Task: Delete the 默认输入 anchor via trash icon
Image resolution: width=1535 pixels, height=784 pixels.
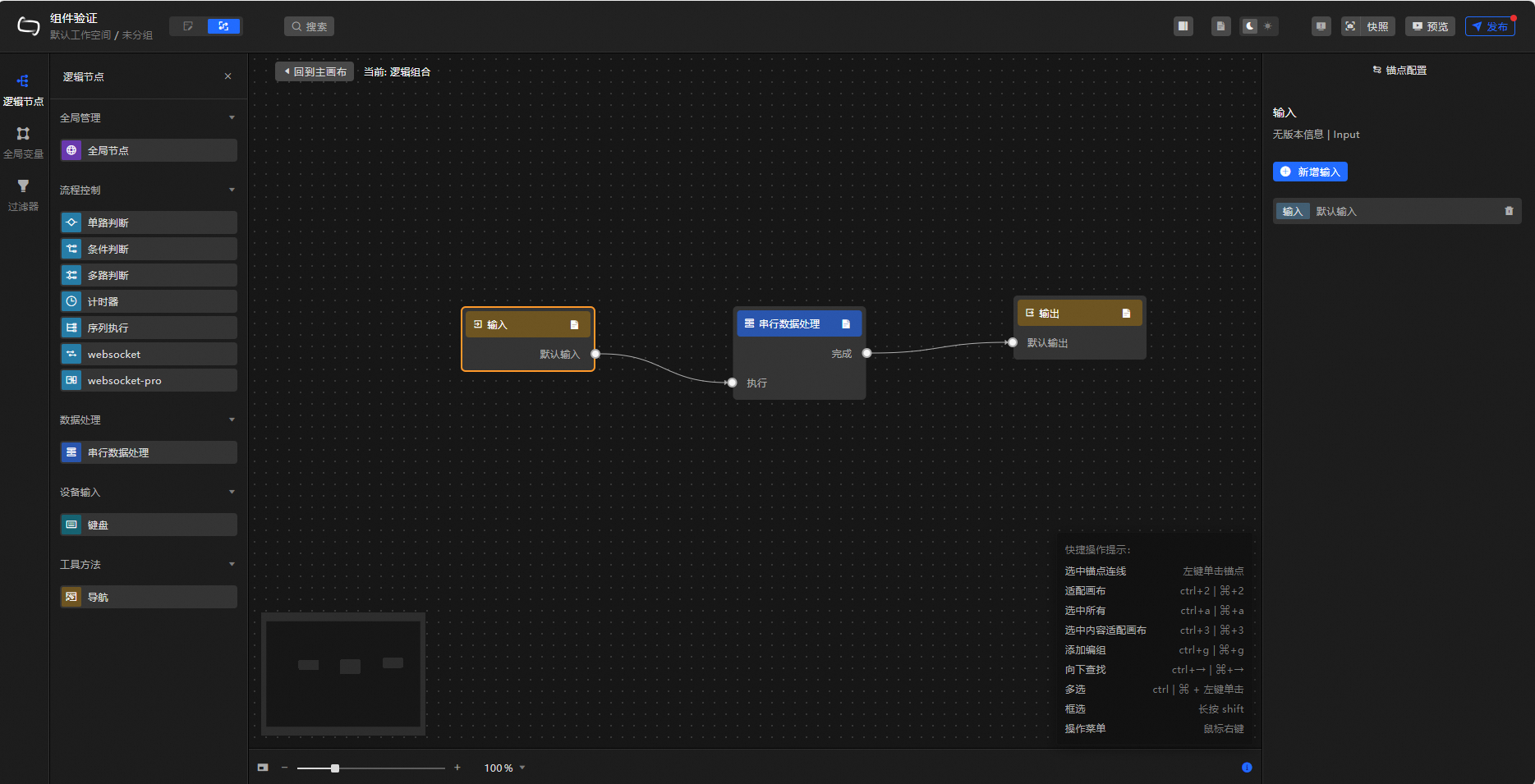Action: click(x=1509, y=211)
